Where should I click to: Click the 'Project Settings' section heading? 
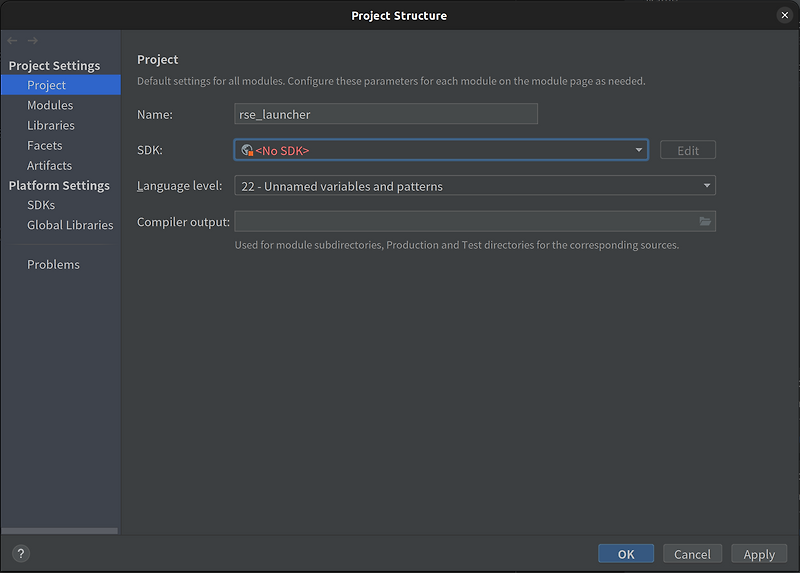click(54, 66)
